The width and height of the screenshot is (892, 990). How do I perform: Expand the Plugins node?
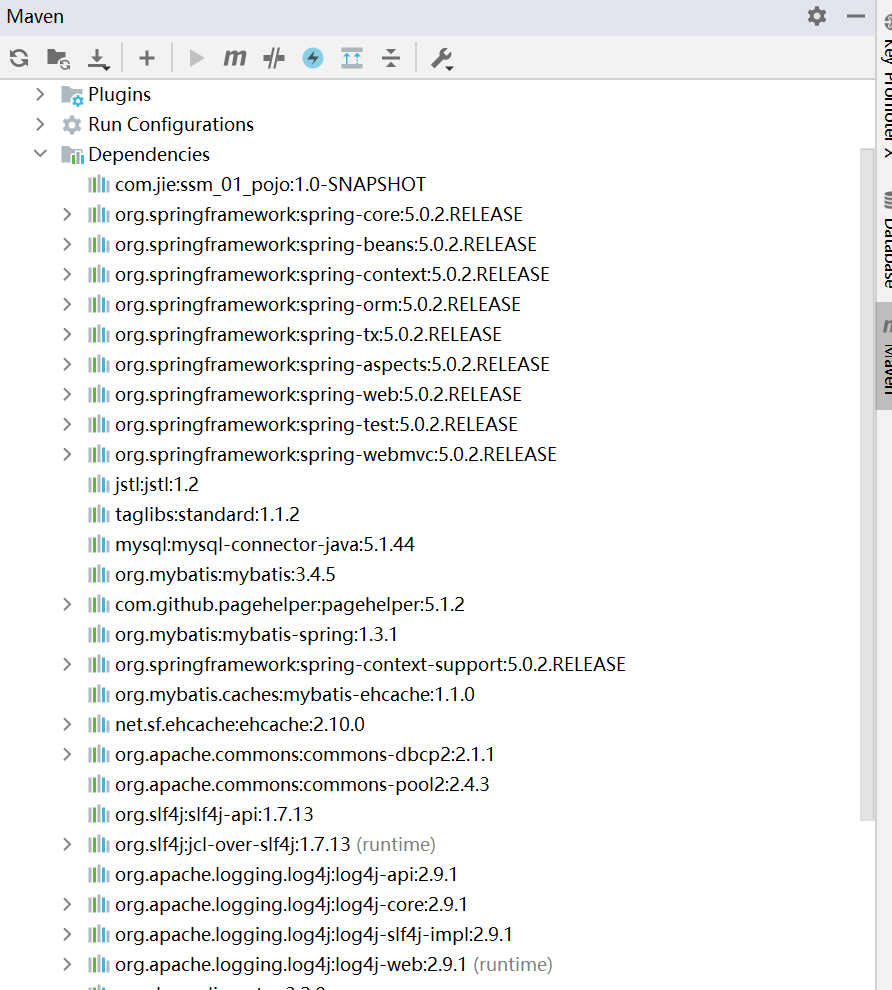(40, 95)
